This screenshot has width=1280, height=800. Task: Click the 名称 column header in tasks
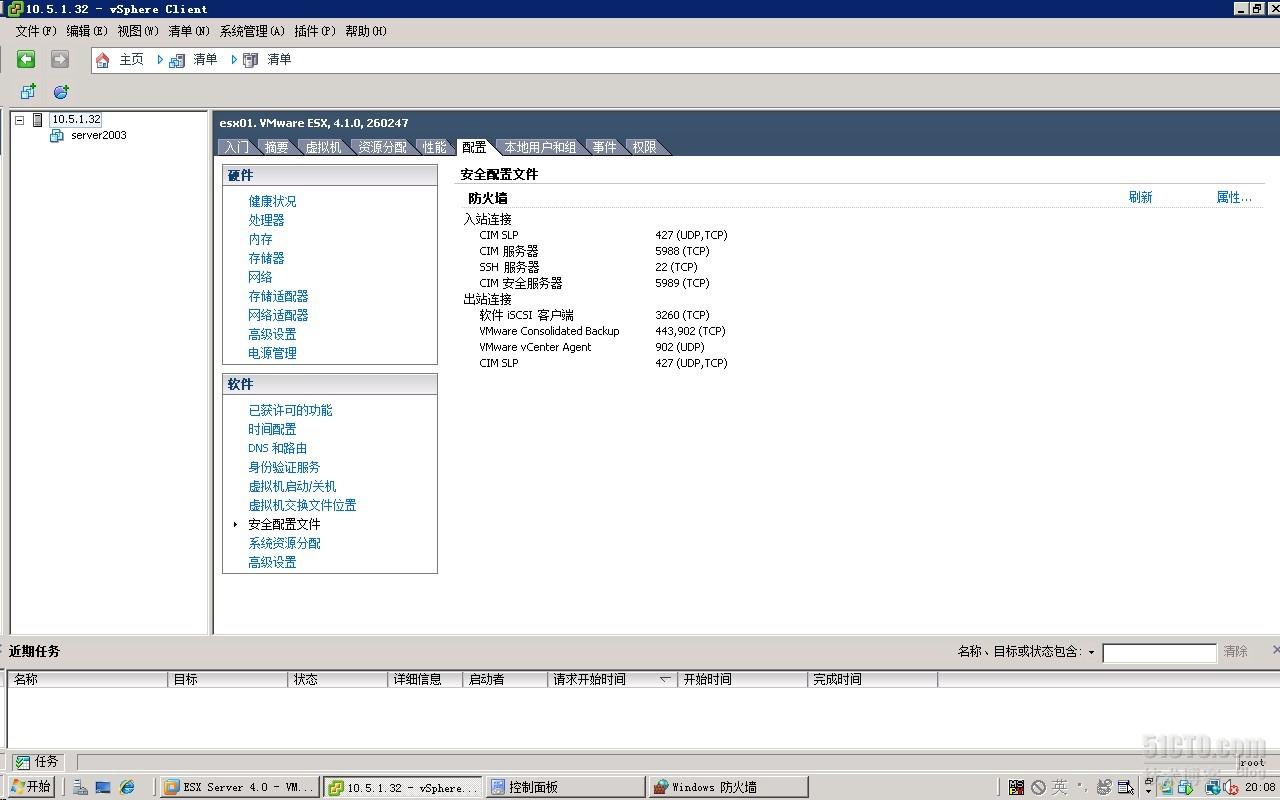tap(87, 679)
